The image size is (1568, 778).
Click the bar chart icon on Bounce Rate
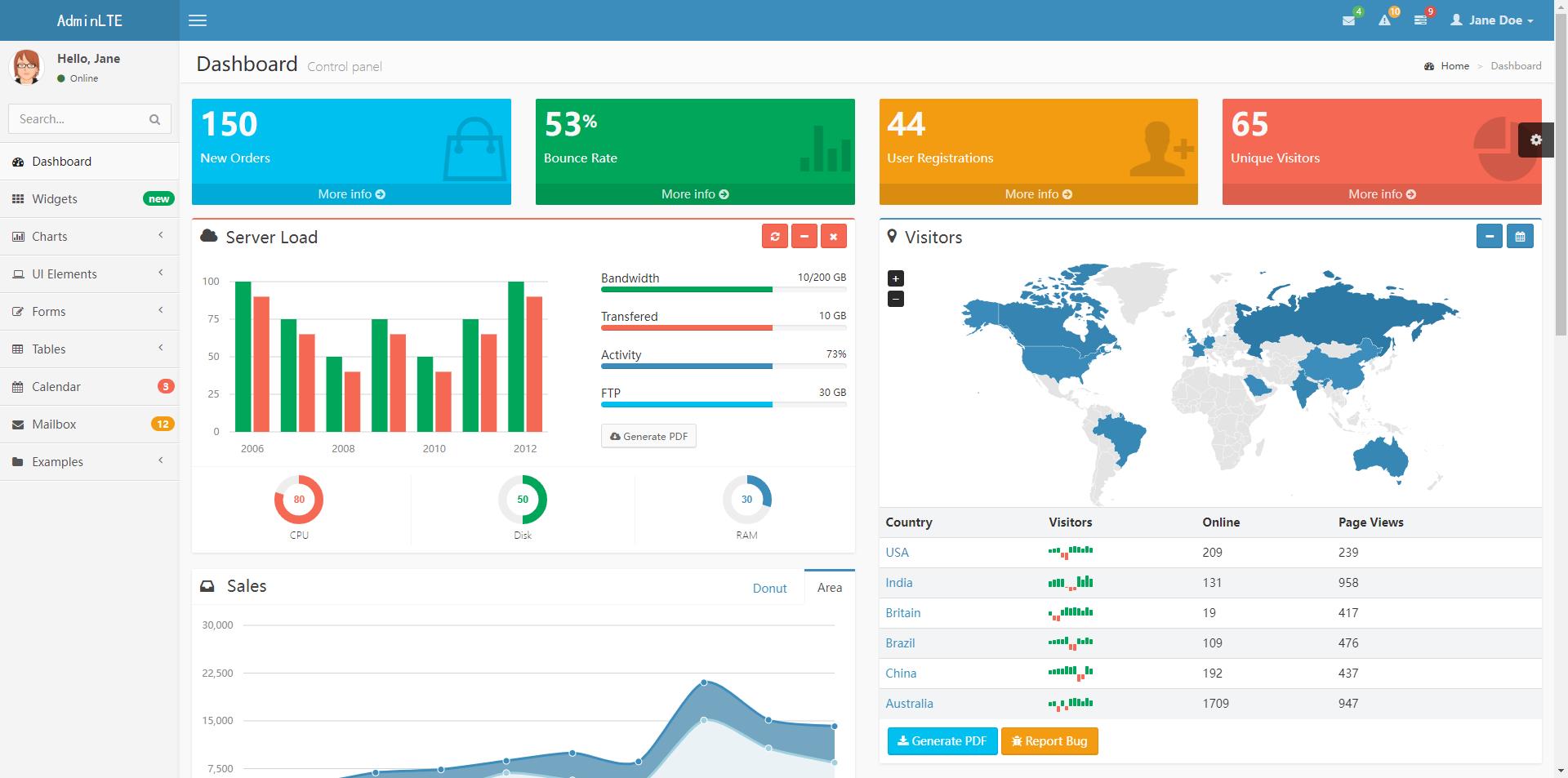tap(825, 149)
